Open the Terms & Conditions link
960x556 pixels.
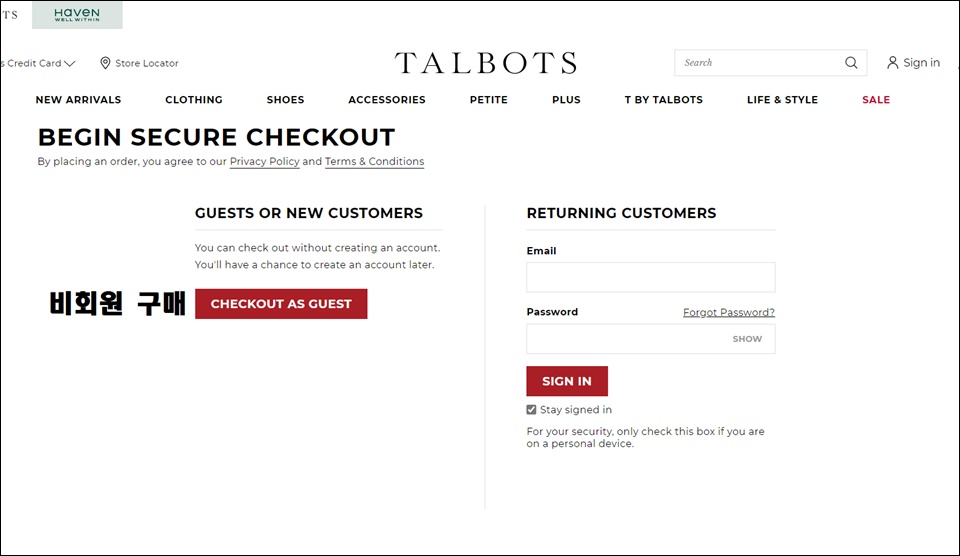coord(375,162)
